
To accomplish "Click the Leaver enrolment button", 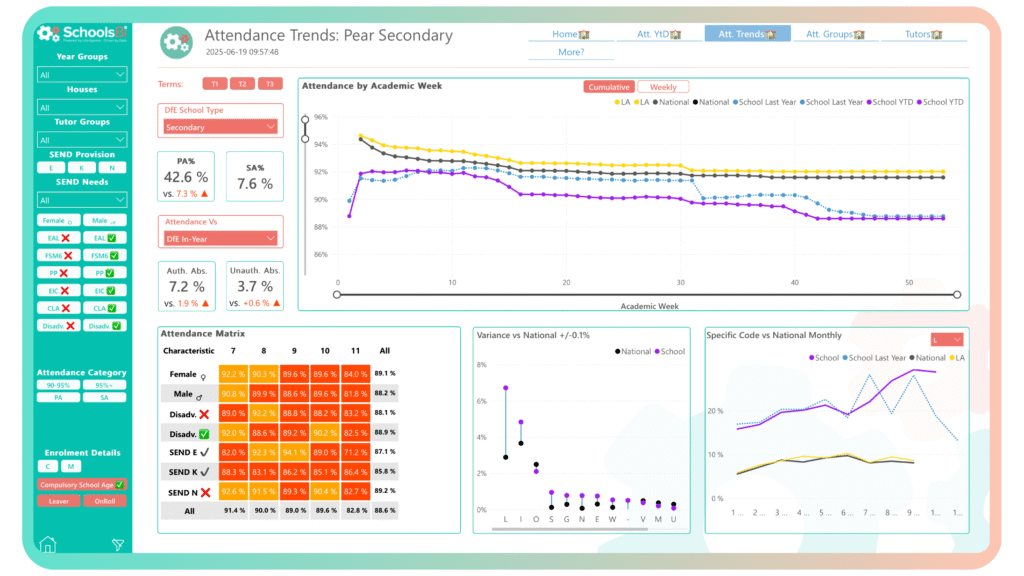I will tap(58, 501).
